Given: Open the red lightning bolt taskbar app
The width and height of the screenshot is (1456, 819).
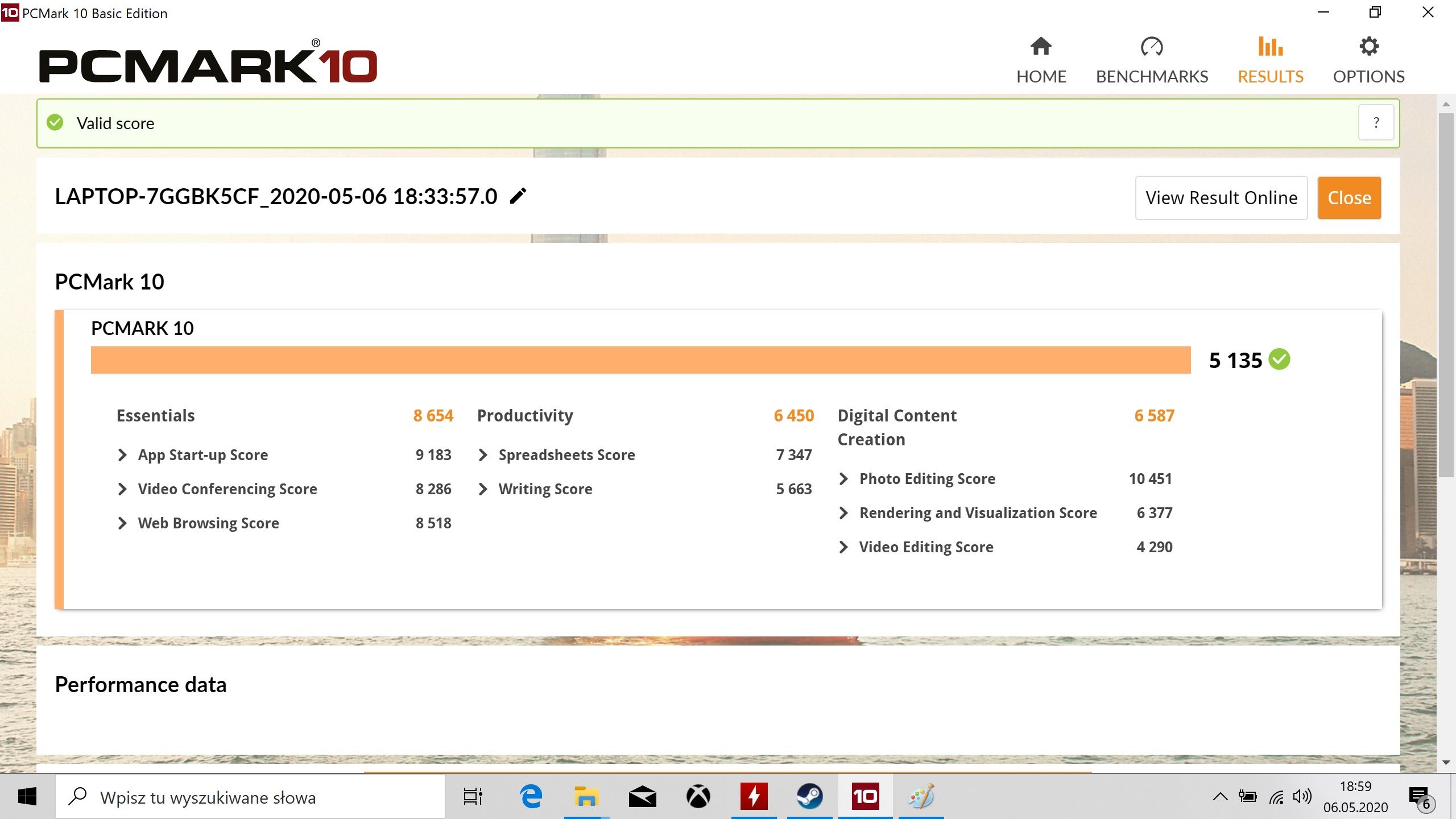Looking at the screenshot, I should point(754,796).
